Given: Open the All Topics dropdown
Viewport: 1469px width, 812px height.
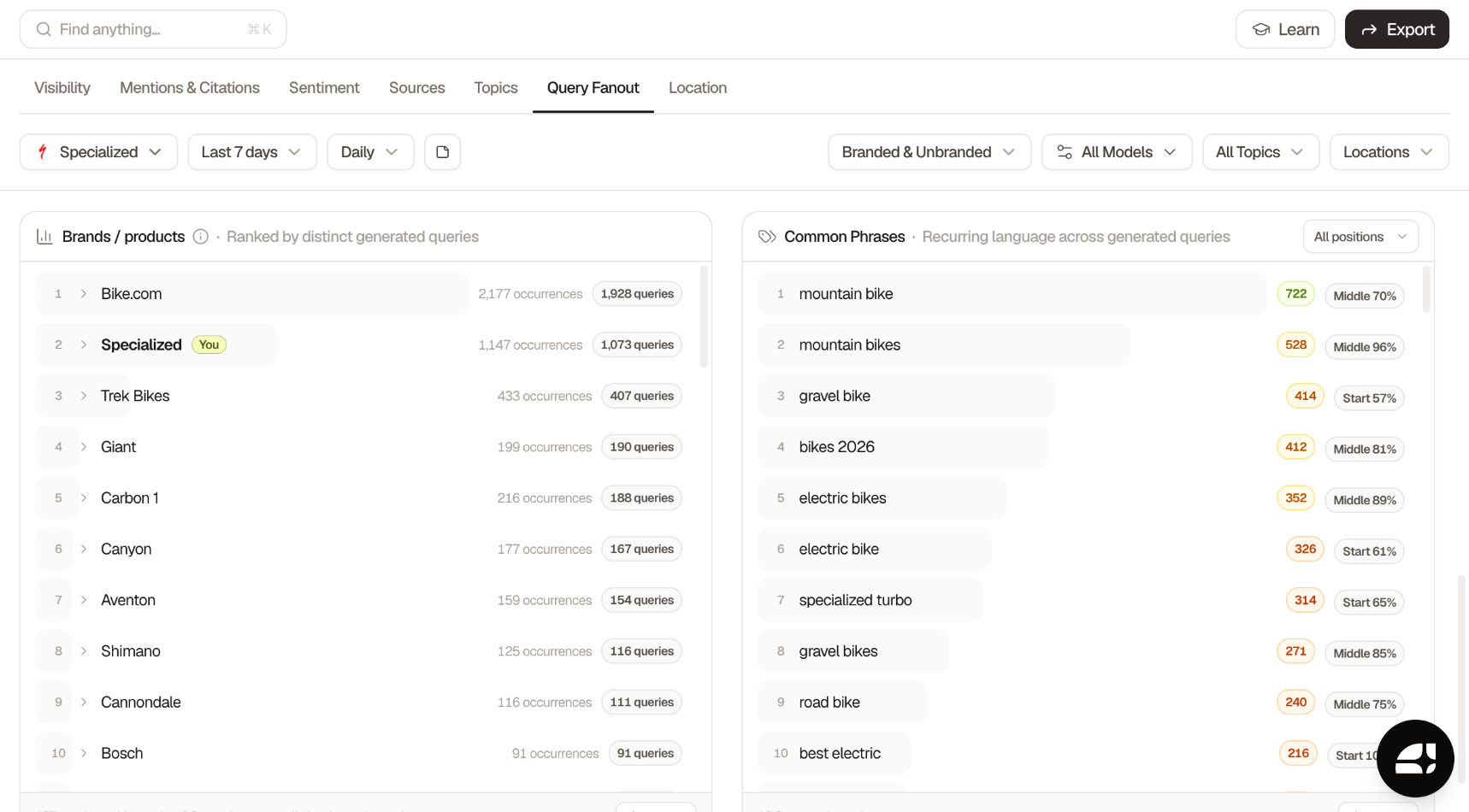Looking at the screenshot, I should click(1261, 152).
